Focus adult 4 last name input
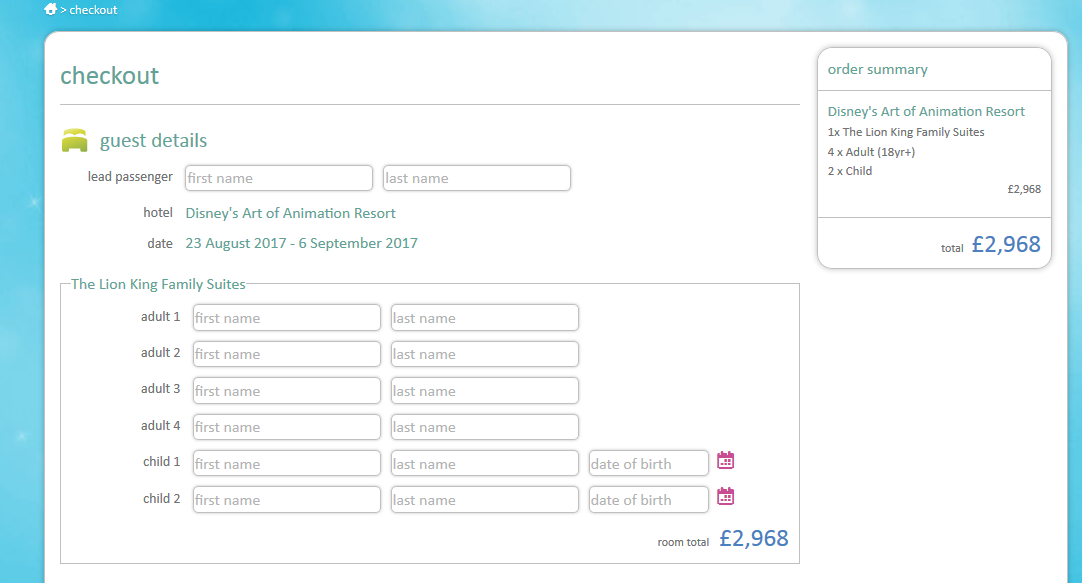The width and height of the screenshot is (1082, 583). coord(484,427)
